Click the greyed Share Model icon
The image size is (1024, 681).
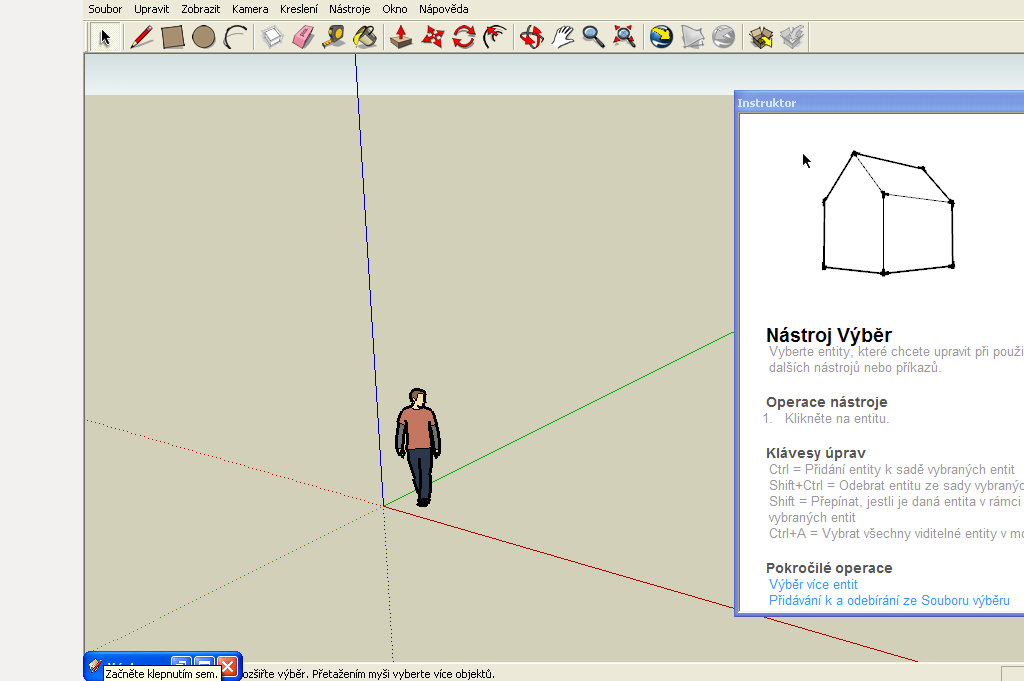(792, 37)
